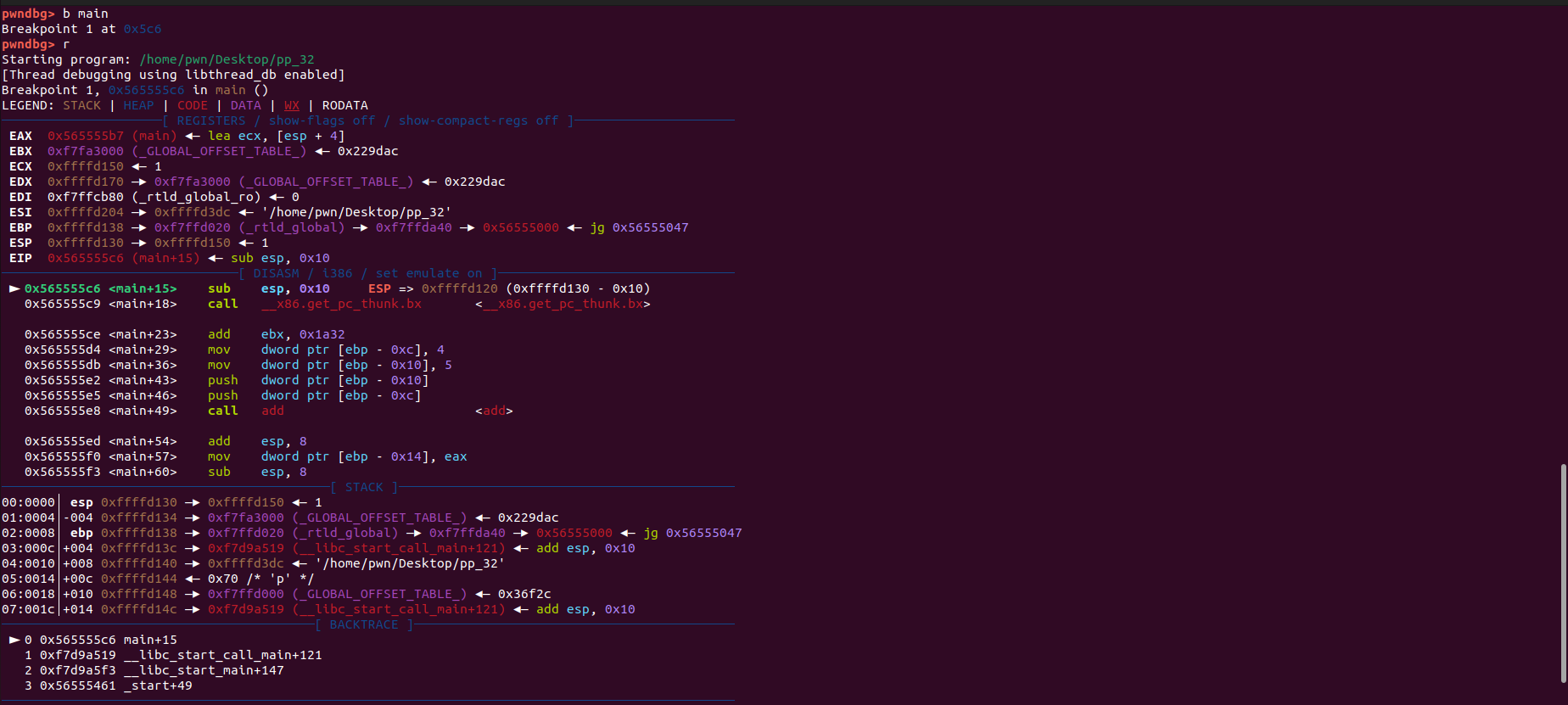The width and height of the screenshot is (1568, 705).
Task: Click the EIP register label
Action: coord(20,258)
